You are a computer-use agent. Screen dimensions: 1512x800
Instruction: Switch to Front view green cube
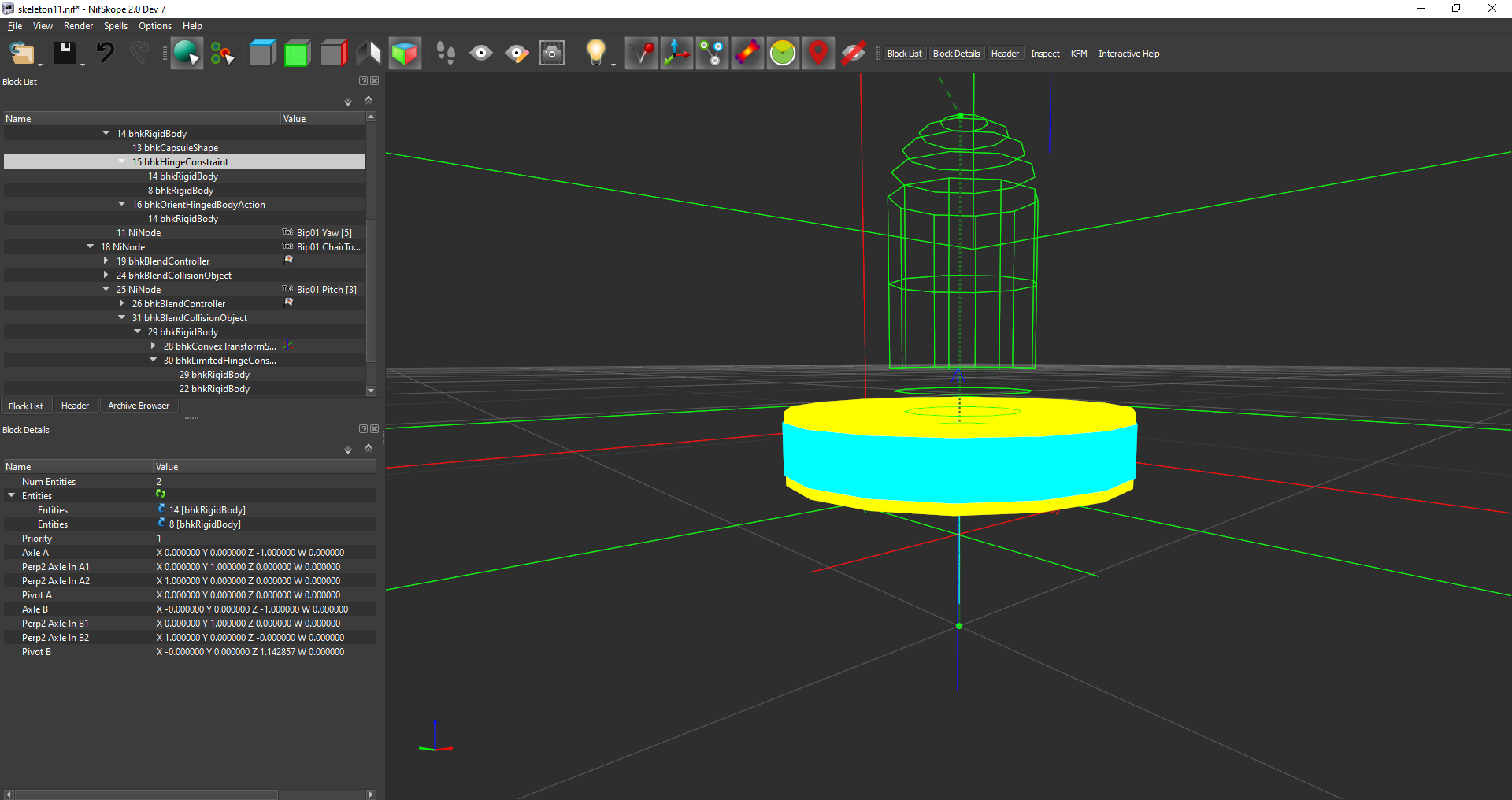tap(298, 54)
